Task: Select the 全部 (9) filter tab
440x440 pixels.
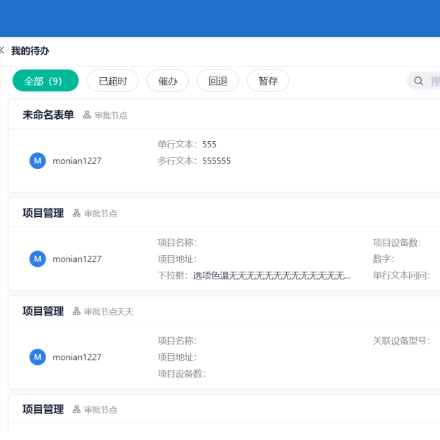Action: click(x=45, y=81)
